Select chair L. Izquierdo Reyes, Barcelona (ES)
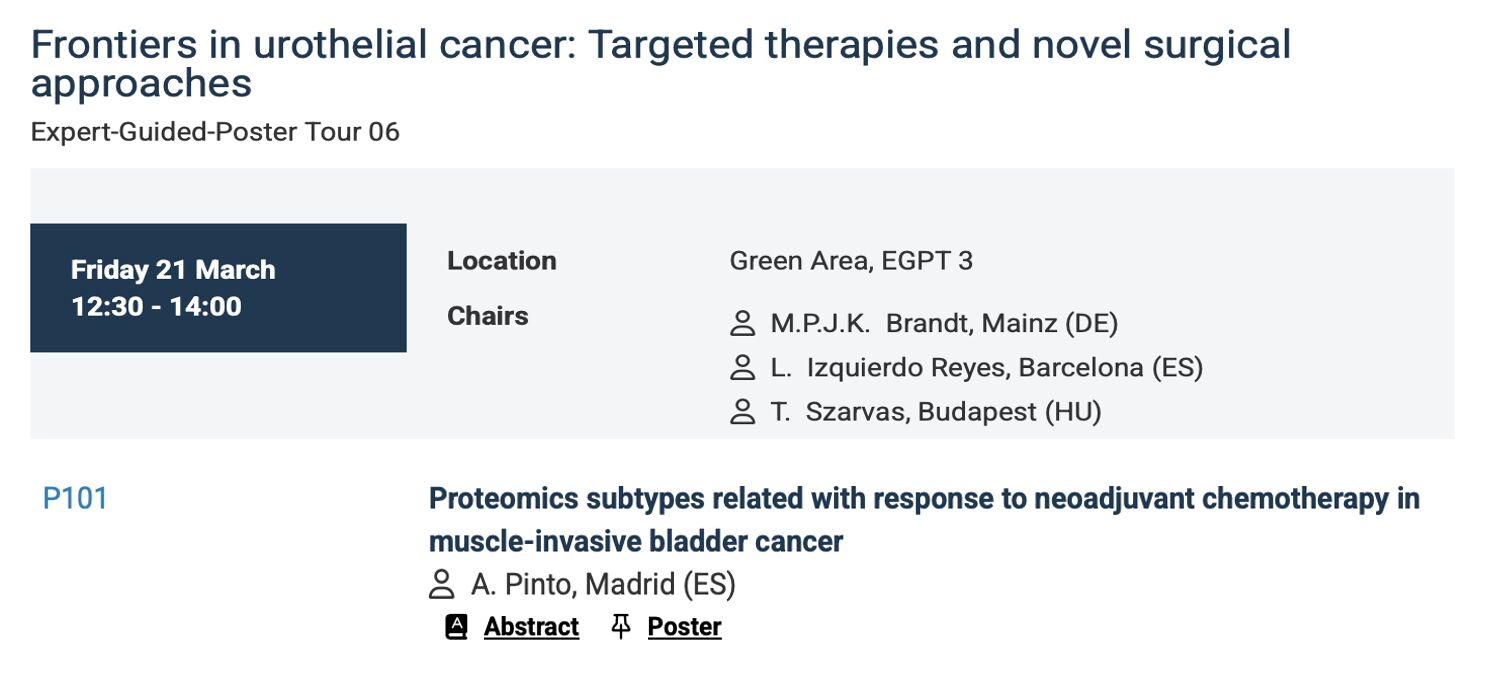This screenshot has width=1488, height=688. pos(986,368)
